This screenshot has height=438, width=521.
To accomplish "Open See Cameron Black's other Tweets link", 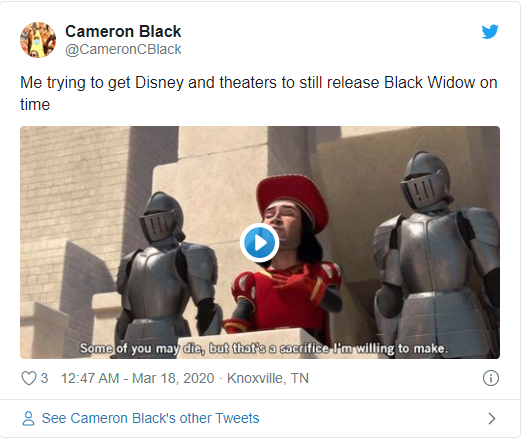I will (x=150, y=418).
